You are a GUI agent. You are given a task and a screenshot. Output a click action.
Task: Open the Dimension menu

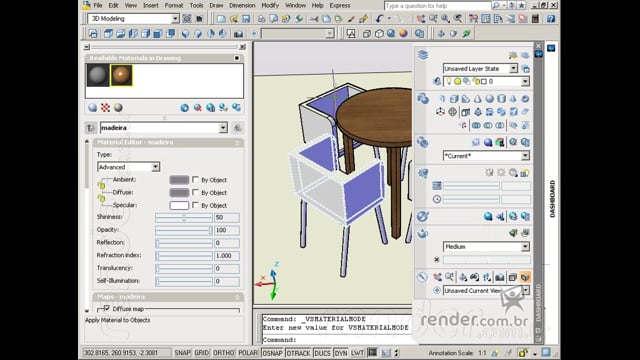(x=242, y=6)
